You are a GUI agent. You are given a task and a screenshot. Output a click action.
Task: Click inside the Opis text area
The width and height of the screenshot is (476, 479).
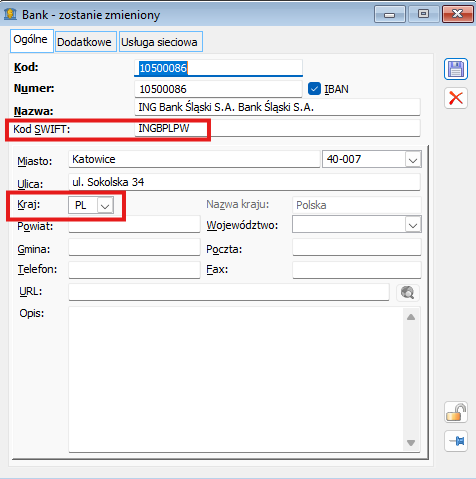click(x=236, y=379)
